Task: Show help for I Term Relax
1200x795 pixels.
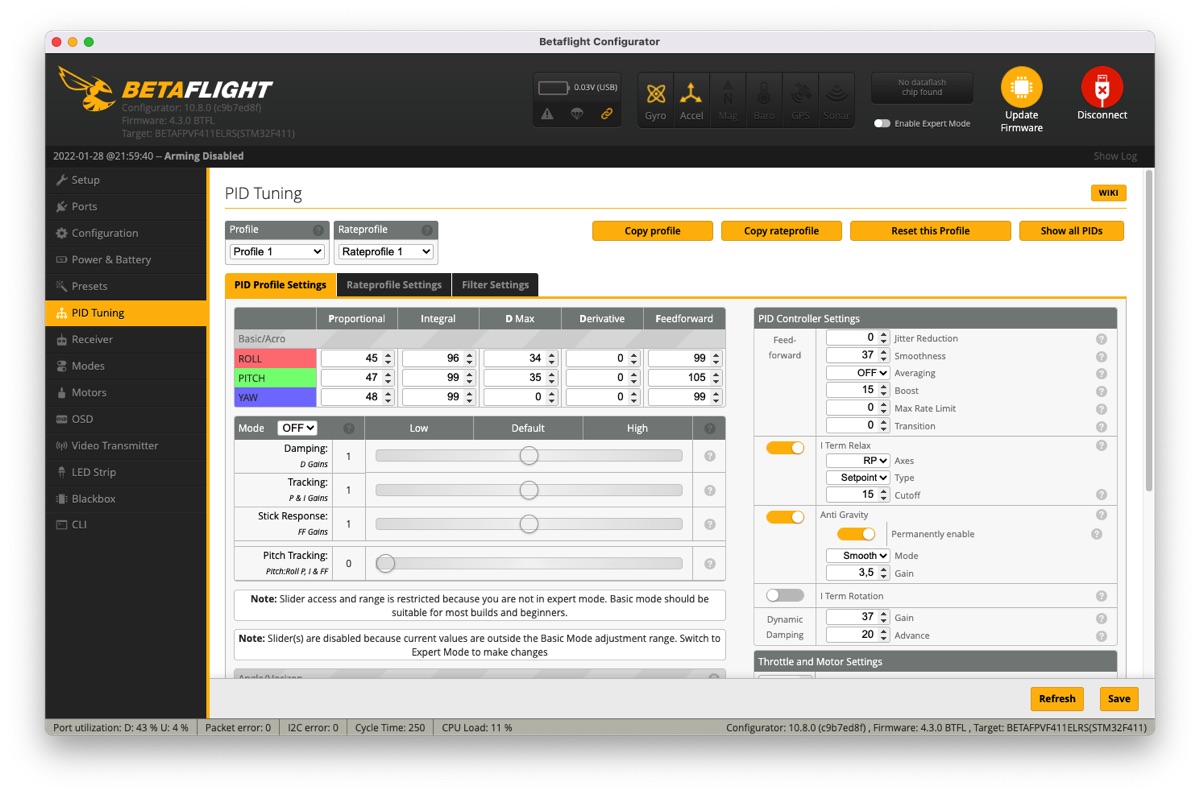Action: tap(1101, 445)
